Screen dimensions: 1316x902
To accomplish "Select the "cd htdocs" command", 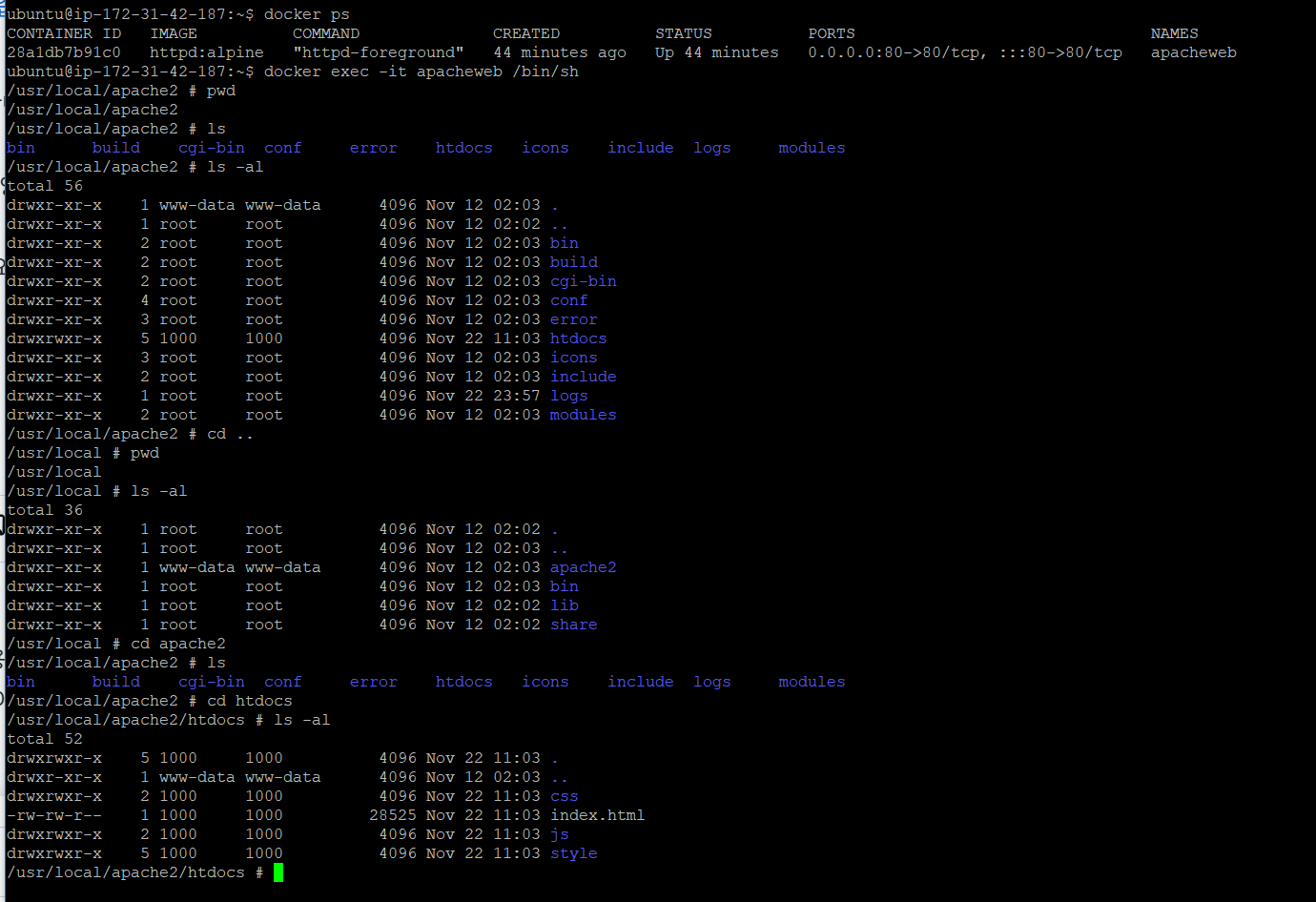I will tap(250, 701).
